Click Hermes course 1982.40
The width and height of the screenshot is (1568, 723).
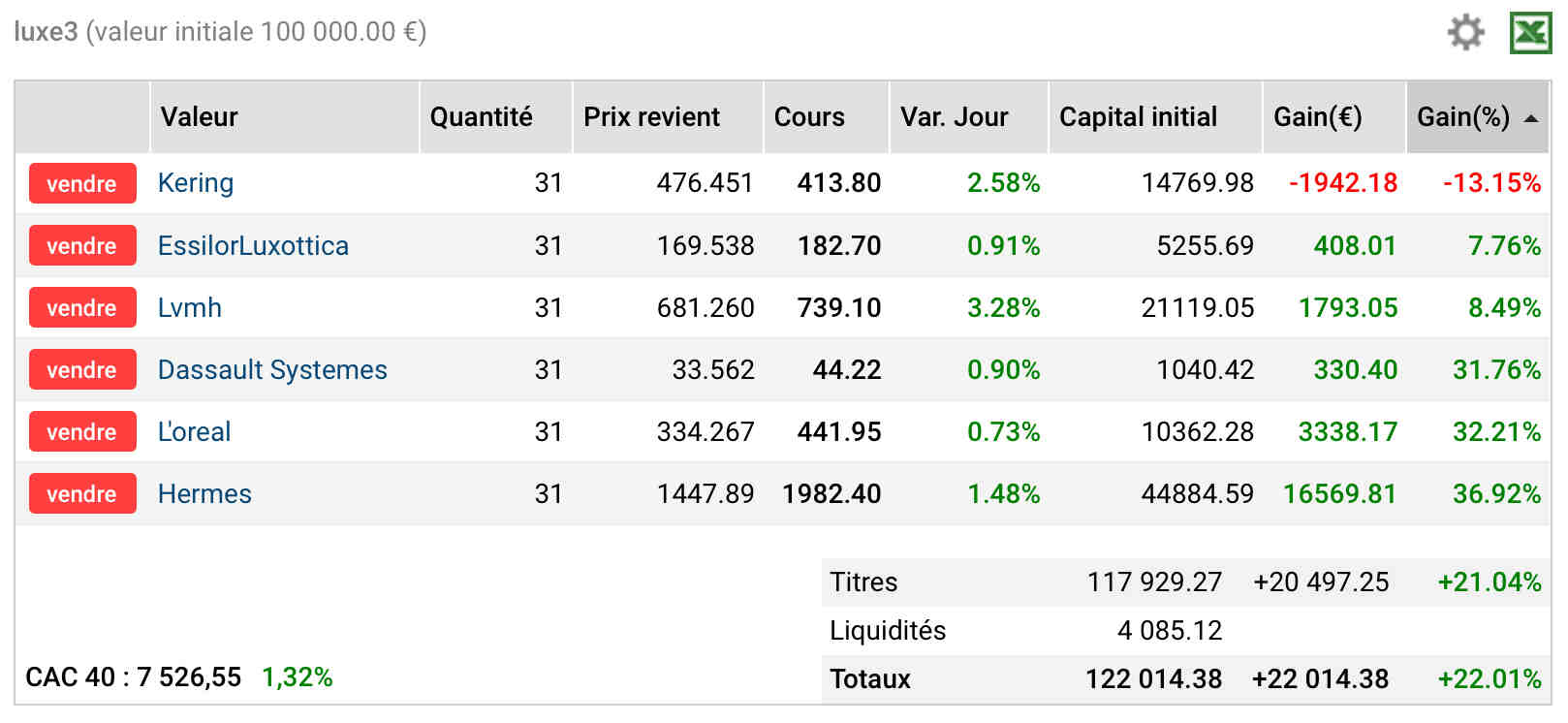[x=831, y=493]
